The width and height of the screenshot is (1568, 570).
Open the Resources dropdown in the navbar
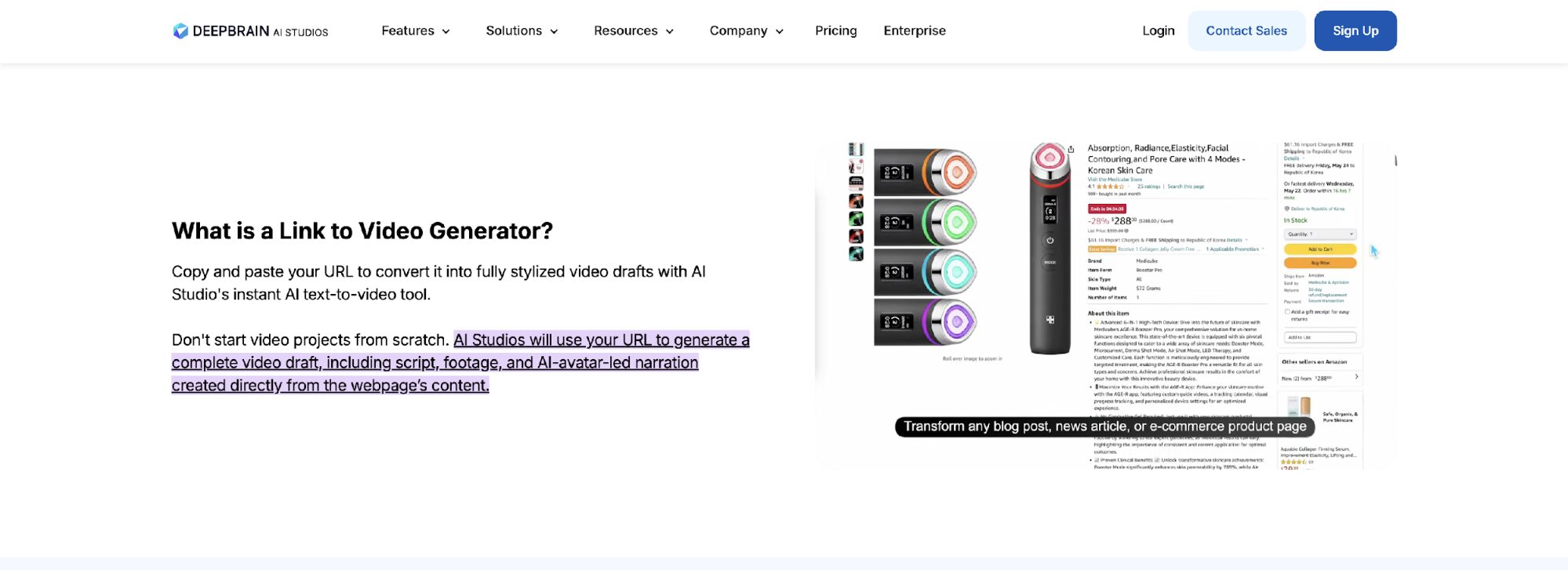click(x=633, y=31)
